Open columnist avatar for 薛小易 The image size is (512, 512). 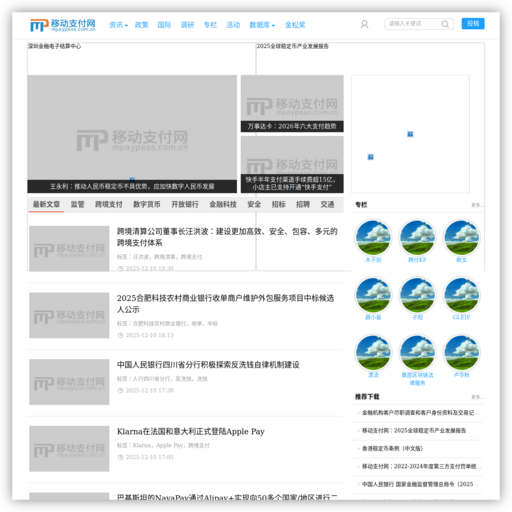(x=373, y=295)
